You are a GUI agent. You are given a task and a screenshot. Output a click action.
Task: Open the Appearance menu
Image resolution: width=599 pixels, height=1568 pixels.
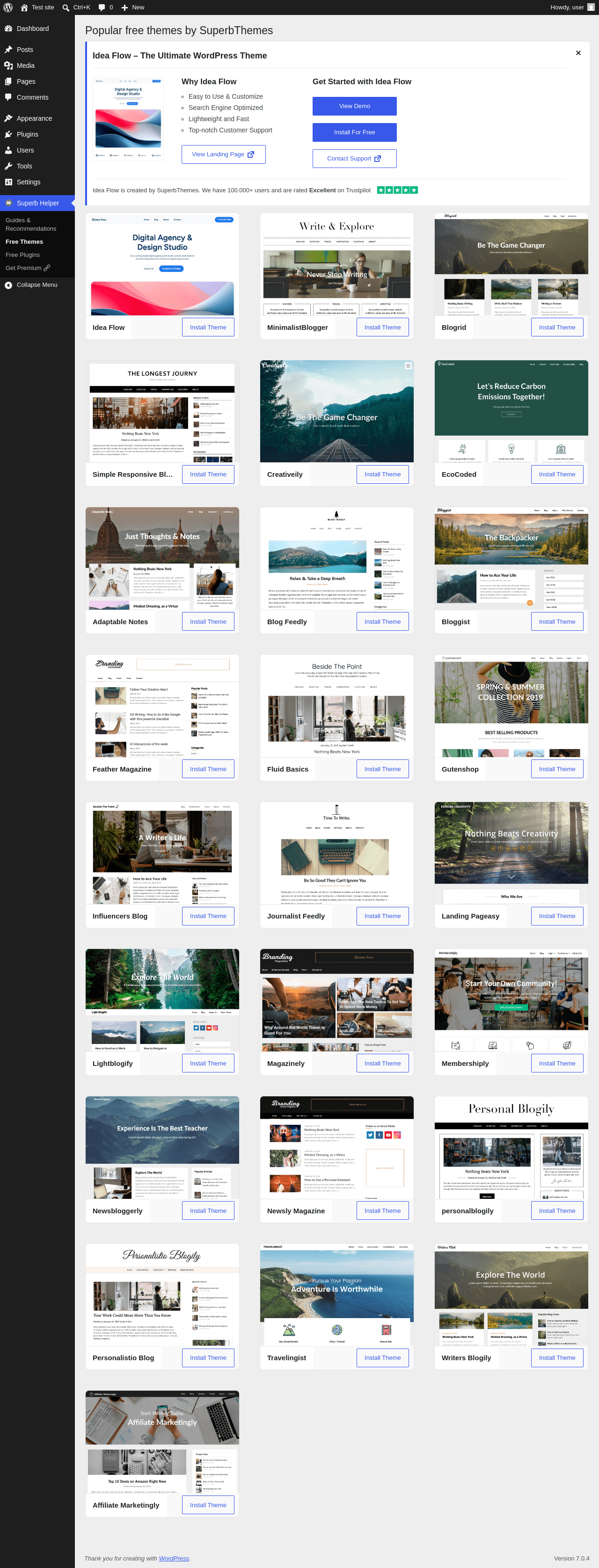click(37, 119)
